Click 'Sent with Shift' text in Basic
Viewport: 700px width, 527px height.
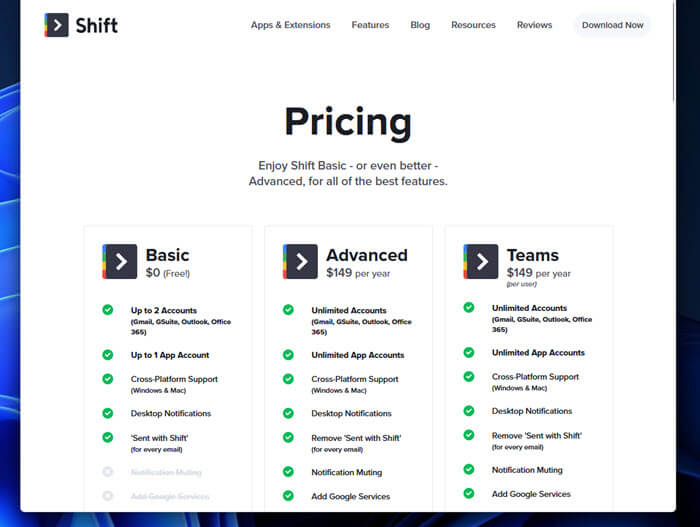click(159, 438)
